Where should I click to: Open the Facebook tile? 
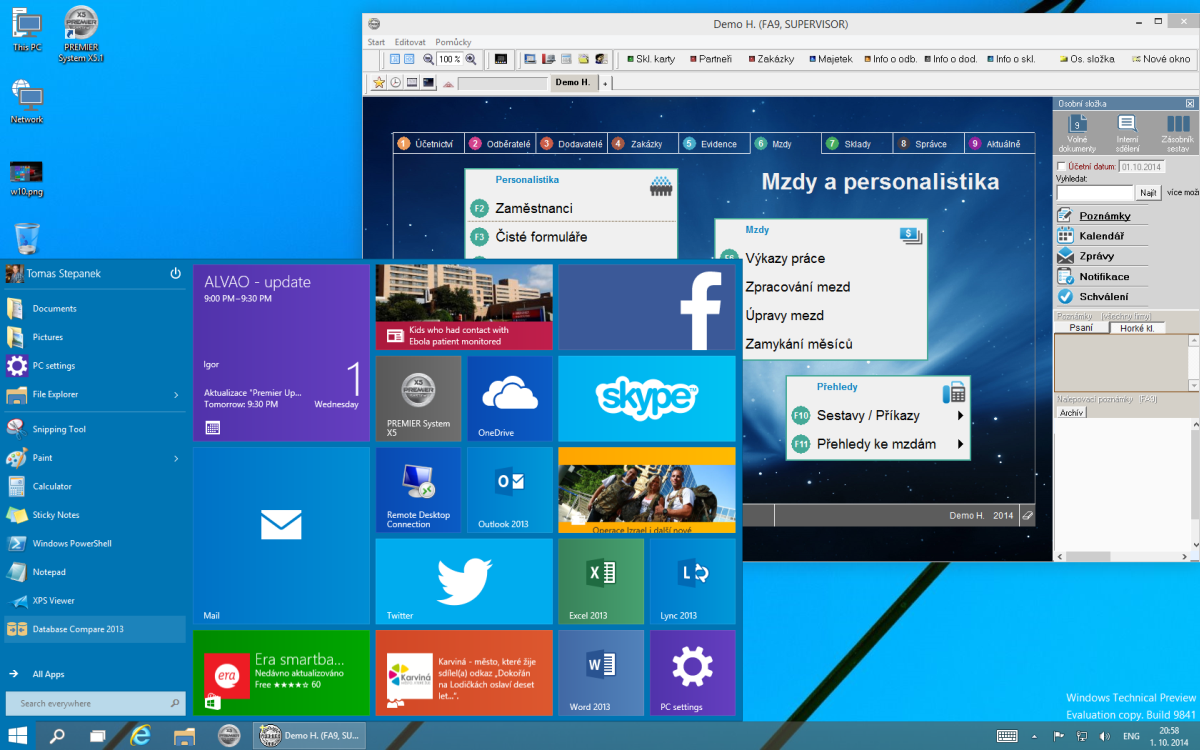pyautogui.click(x=646, y=307)
